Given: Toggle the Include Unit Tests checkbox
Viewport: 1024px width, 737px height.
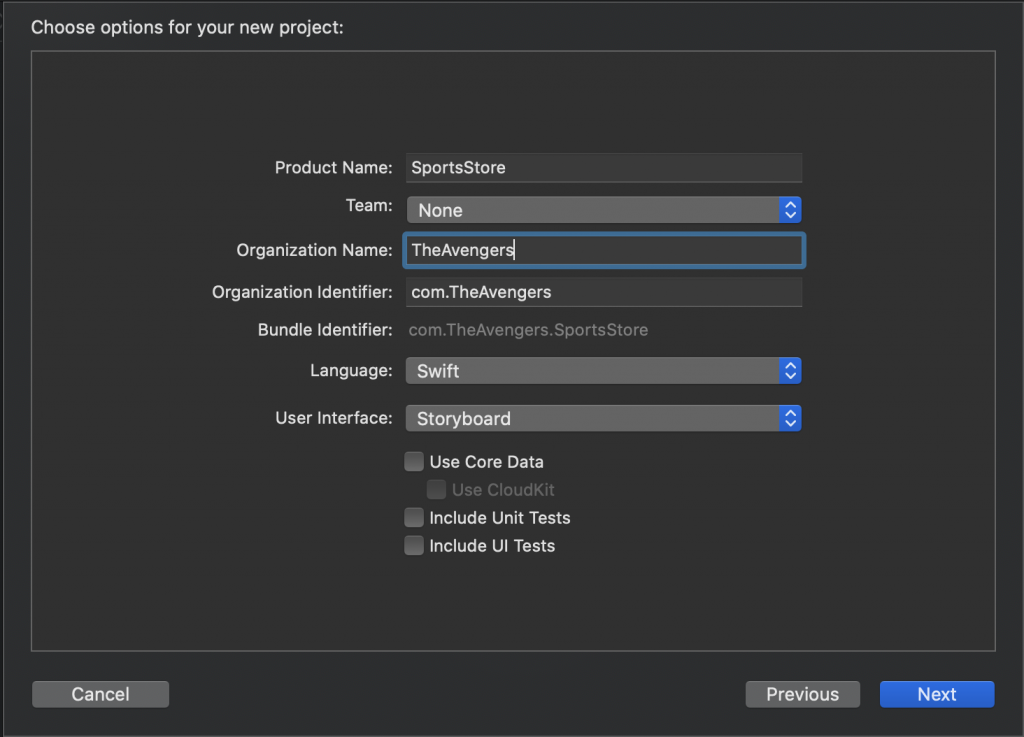Looking at the screenshot, I should (x=414, y=518).
